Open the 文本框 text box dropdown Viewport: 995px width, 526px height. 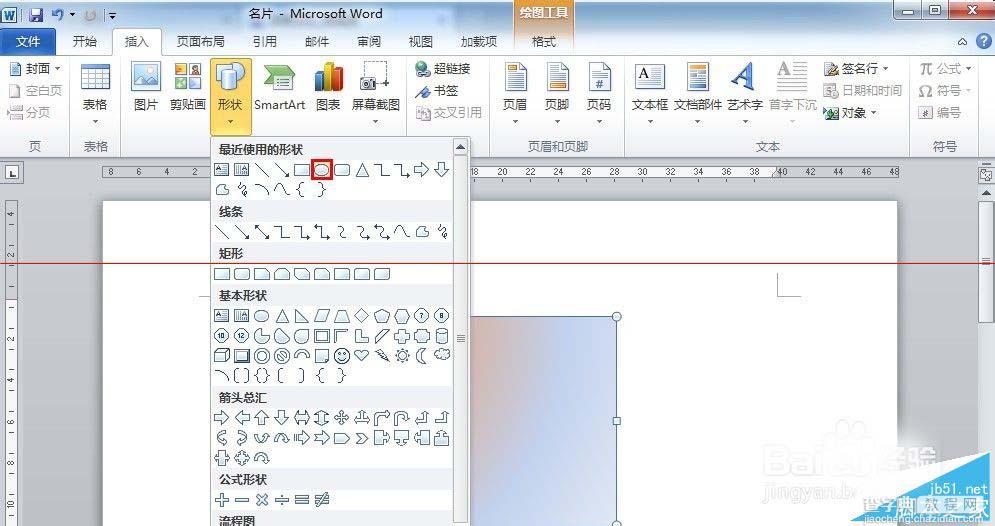coord(650,94)
